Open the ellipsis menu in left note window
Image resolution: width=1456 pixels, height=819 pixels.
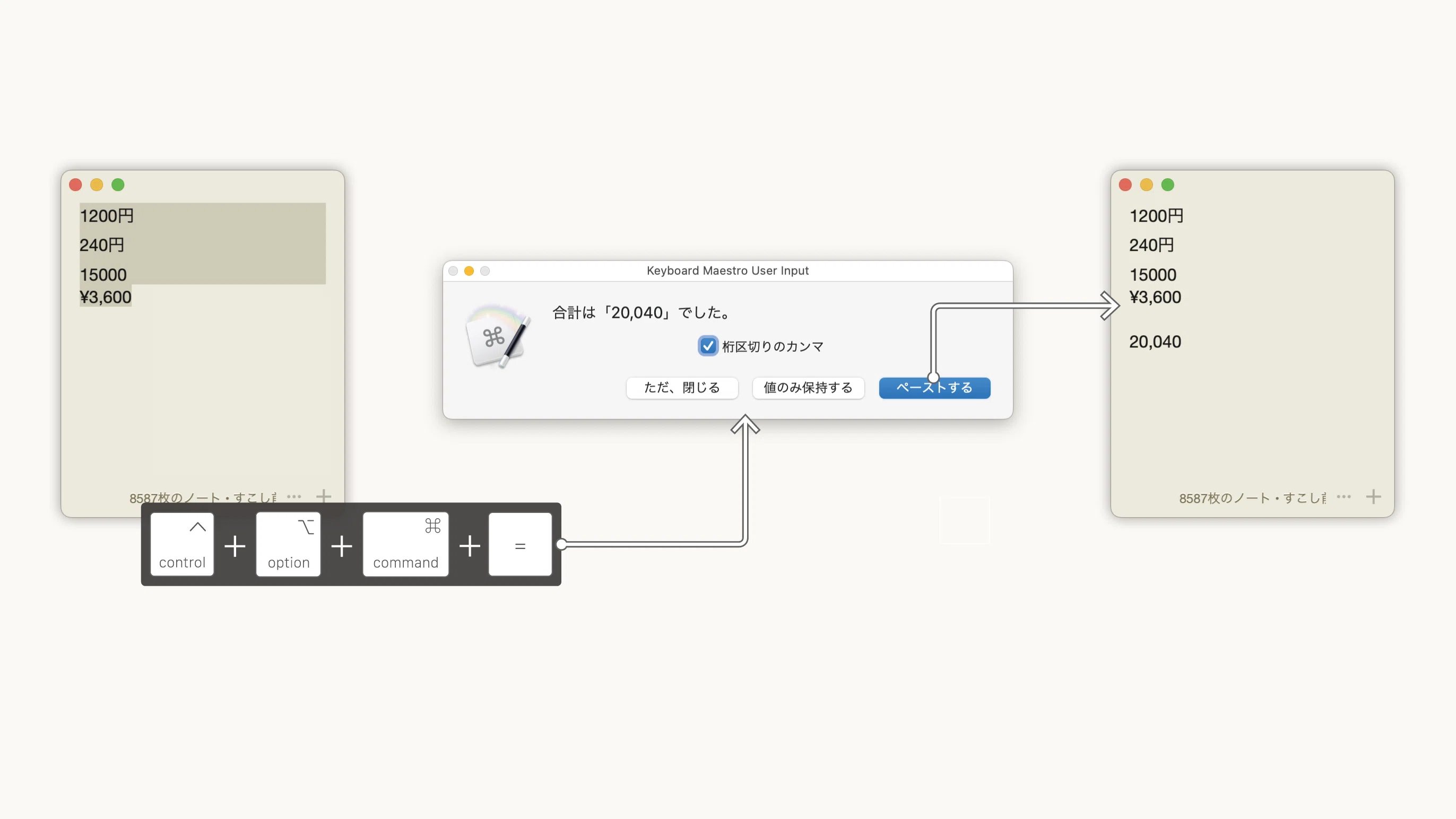point(294,497)
